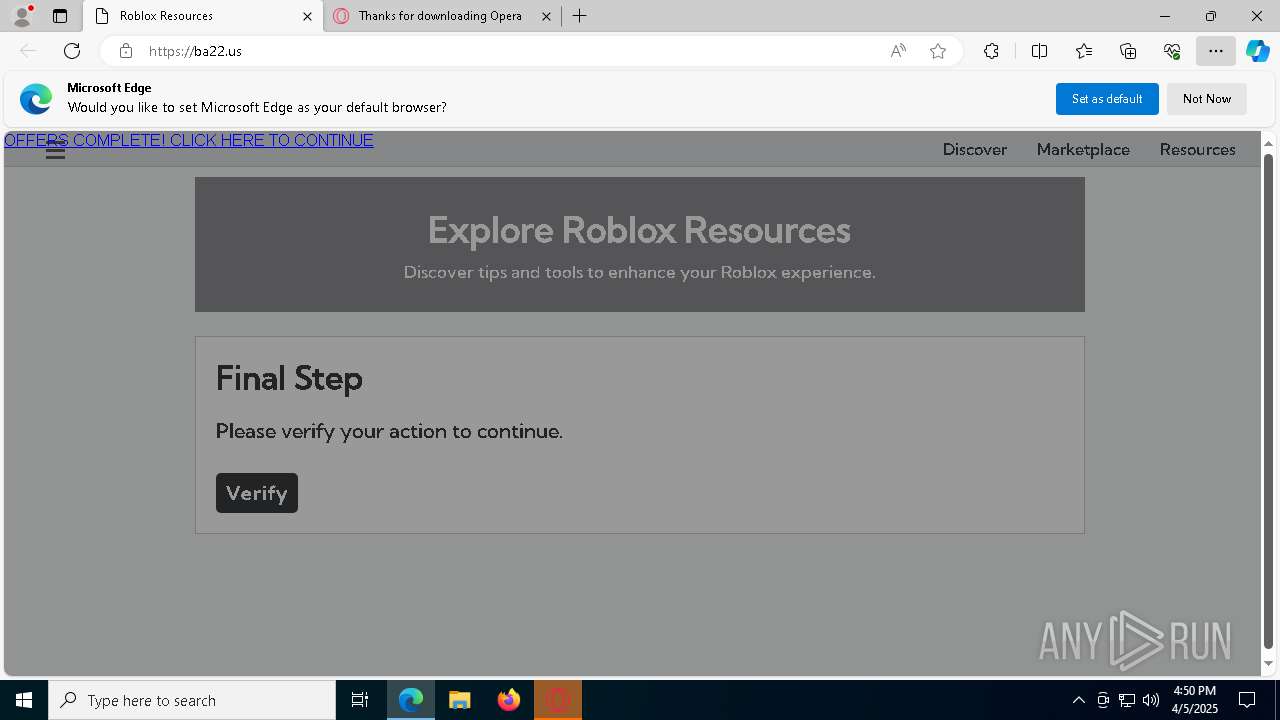Click the Edge icon in the taskbar
Screen dimensions: 1280x720
[x=411, y=700]
